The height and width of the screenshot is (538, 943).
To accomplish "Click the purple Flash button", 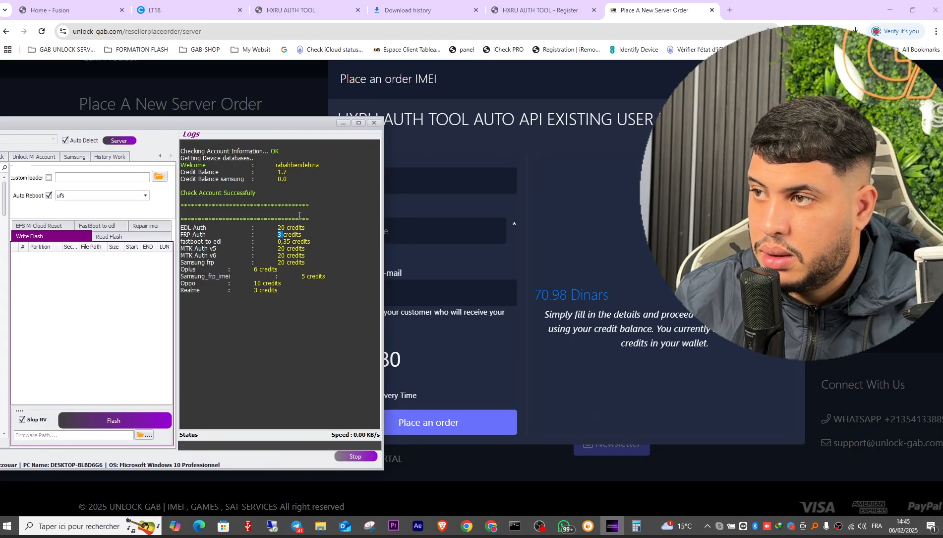I will (114, 420).
